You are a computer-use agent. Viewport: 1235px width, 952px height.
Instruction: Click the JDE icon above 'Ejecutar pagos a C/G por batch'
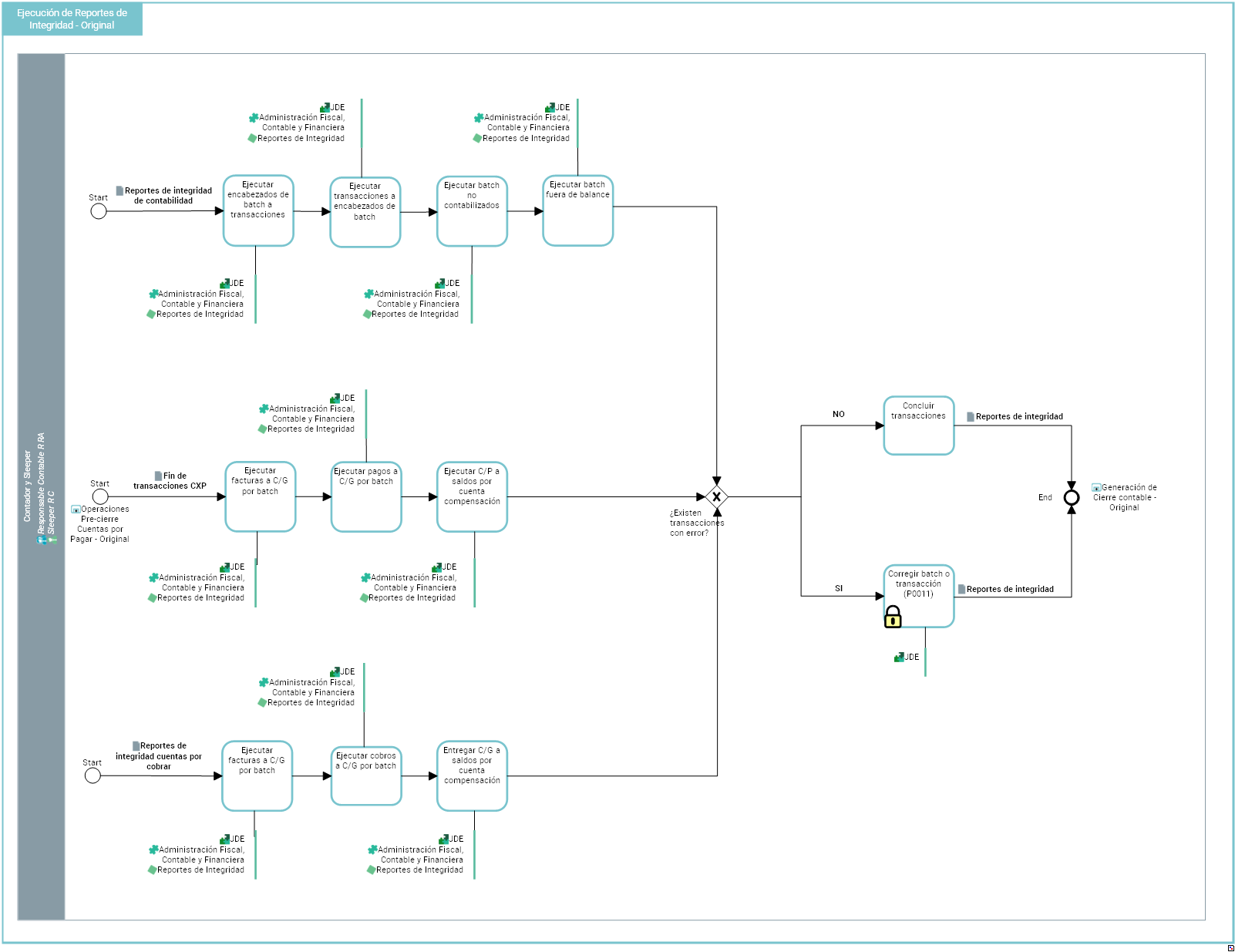[335, 399]
